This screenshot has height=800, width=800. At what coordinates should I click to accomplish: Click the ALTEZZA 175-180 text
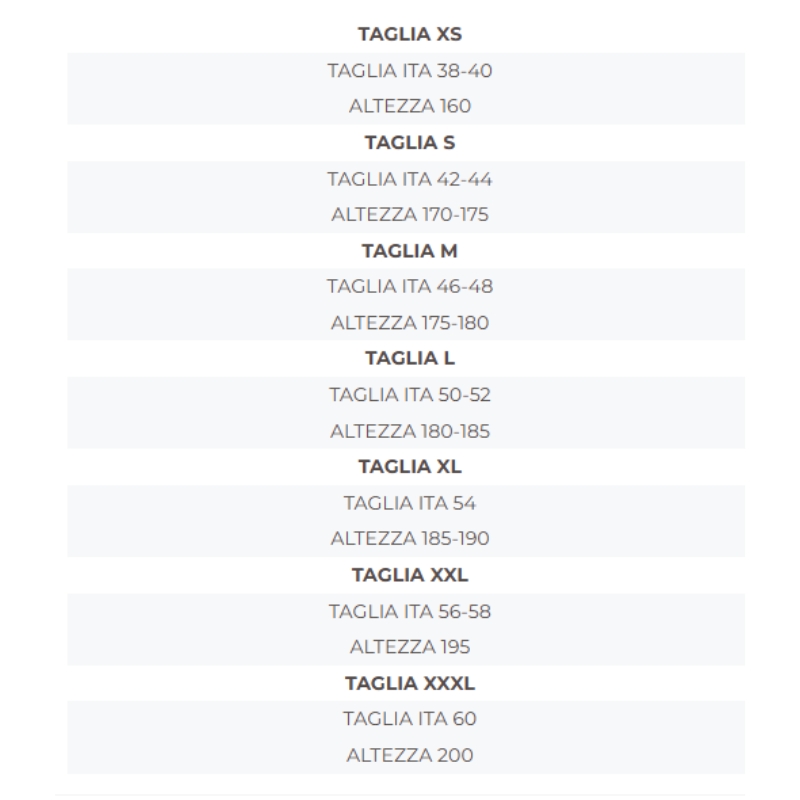pyautogui.click(x=410, y=323)
